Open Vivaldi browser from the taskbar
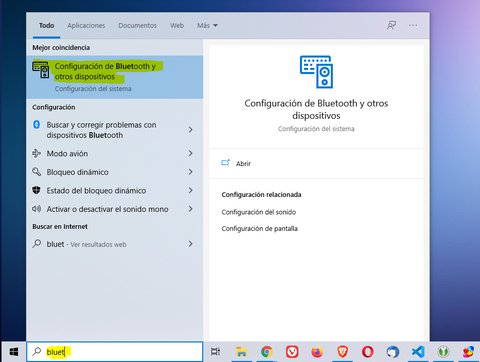The width and height of the screenshot is (480, 362). (x=292, y=351)
